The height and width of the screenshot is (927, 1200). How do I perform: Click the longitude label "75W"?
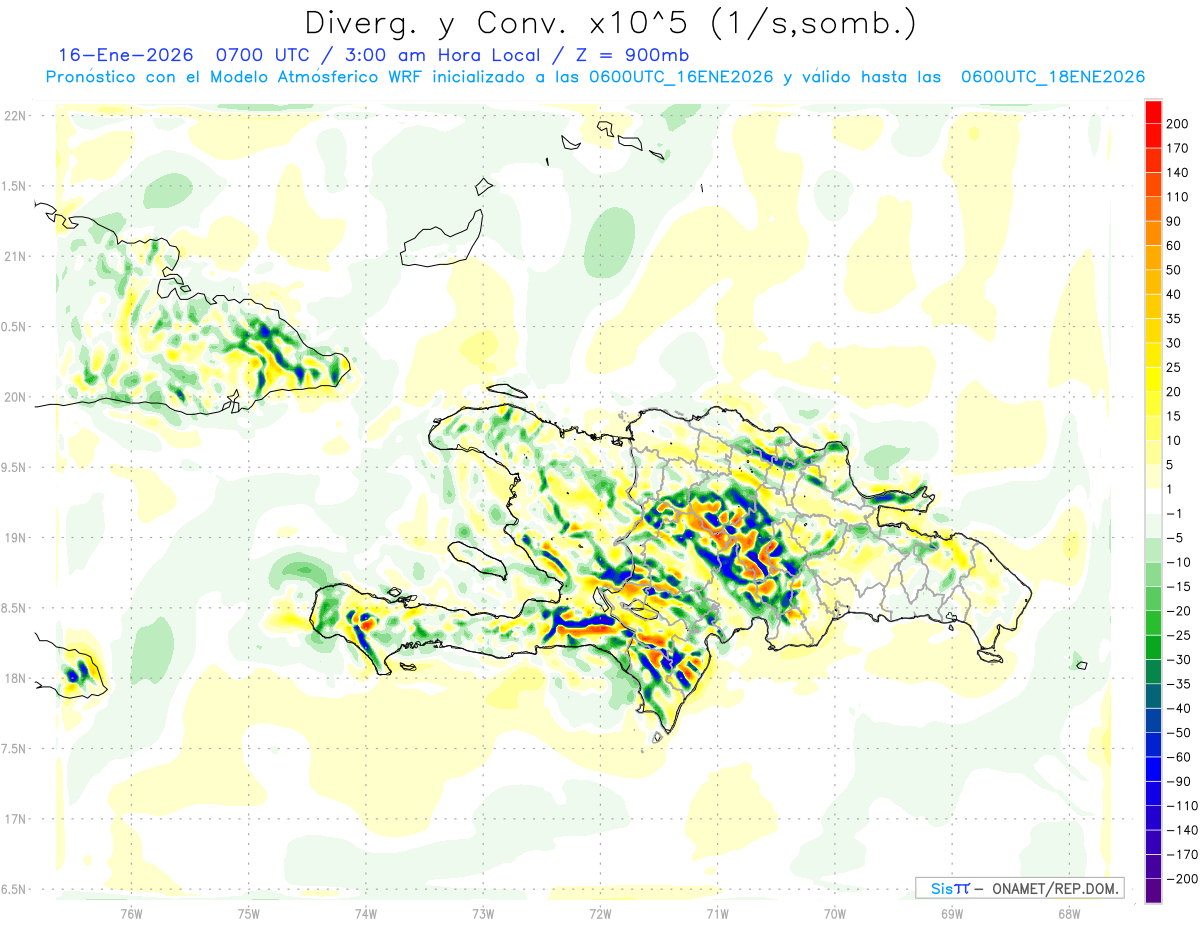click(249, 913)
